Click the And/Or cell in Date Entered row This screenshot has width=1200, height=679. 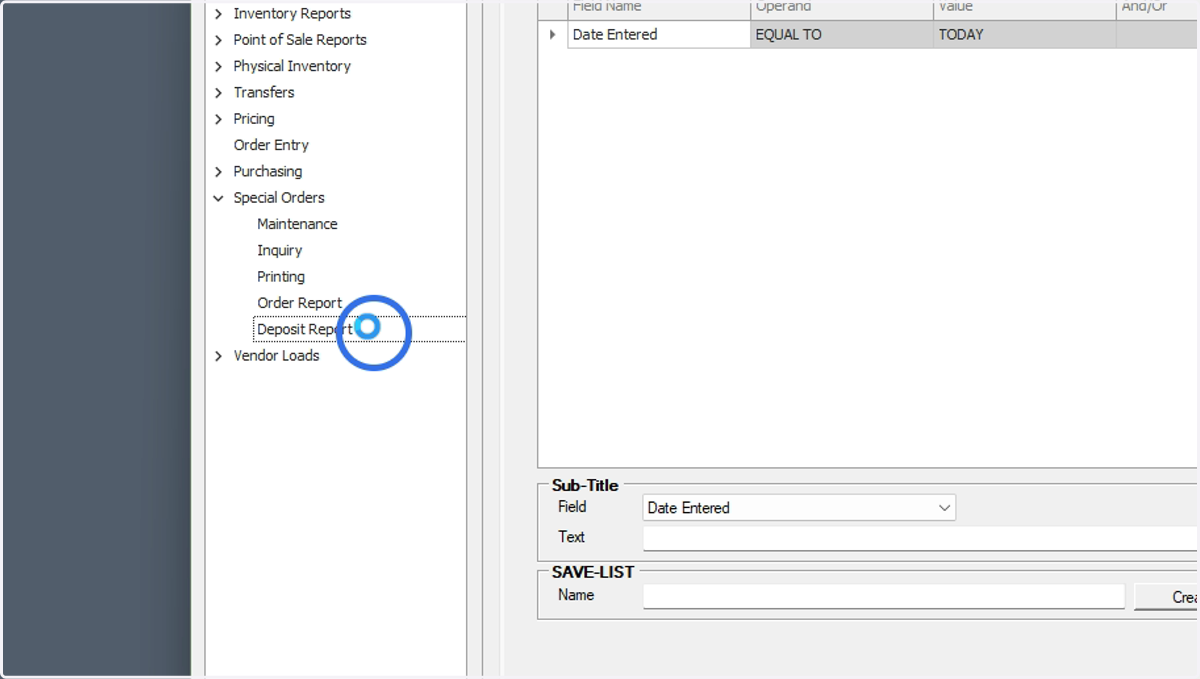(1158, 34)
